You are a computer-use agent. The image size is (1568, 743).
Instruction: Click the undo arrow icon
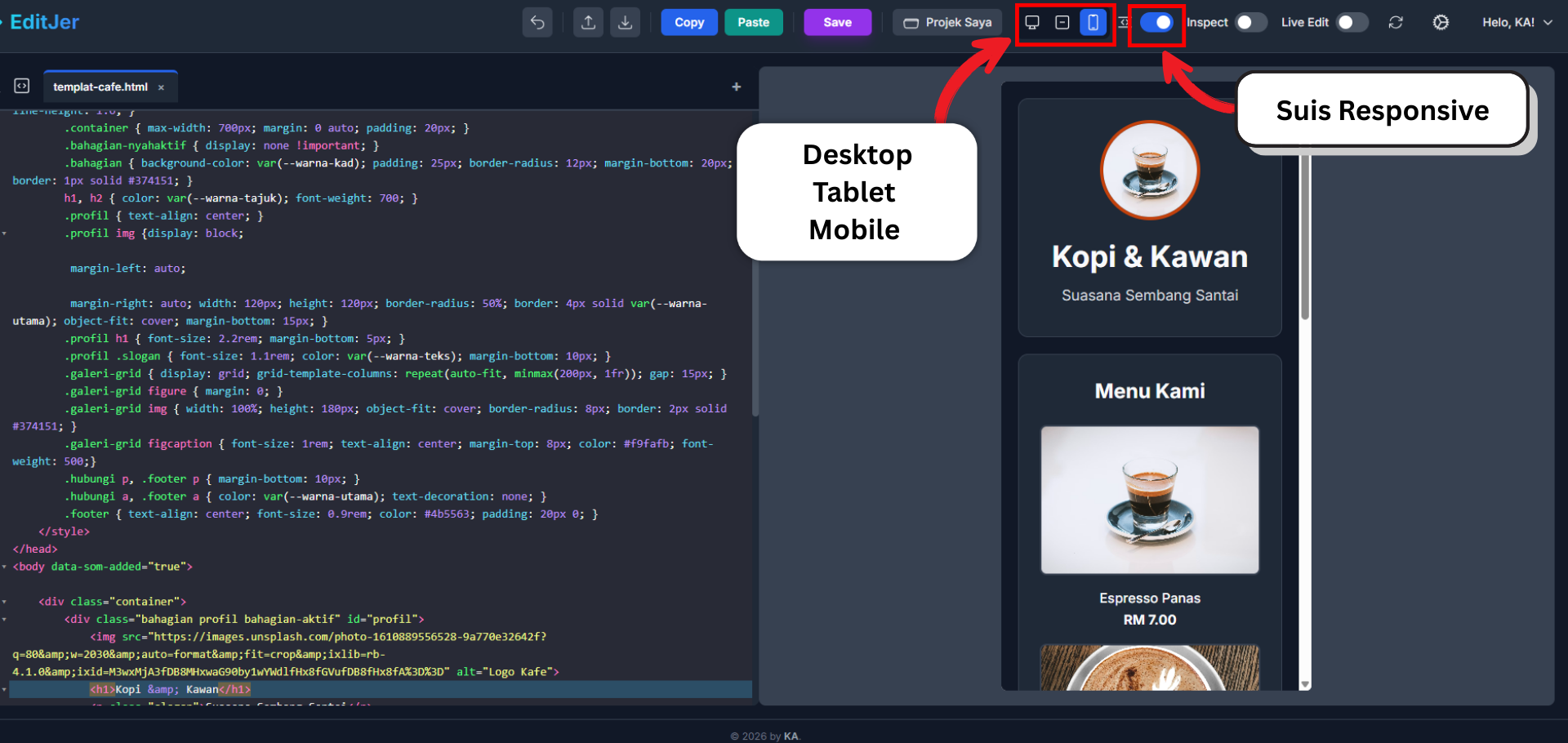point(537,23)
